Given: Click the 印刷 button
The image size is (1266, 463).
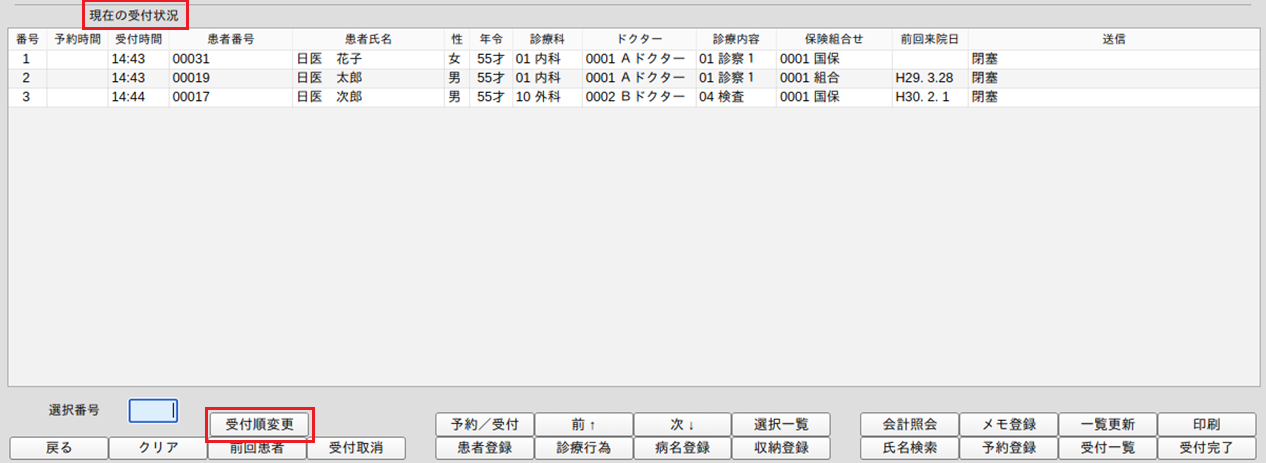Looking at the screenshot, I should pyautogui.click(x=1206, y=424).
